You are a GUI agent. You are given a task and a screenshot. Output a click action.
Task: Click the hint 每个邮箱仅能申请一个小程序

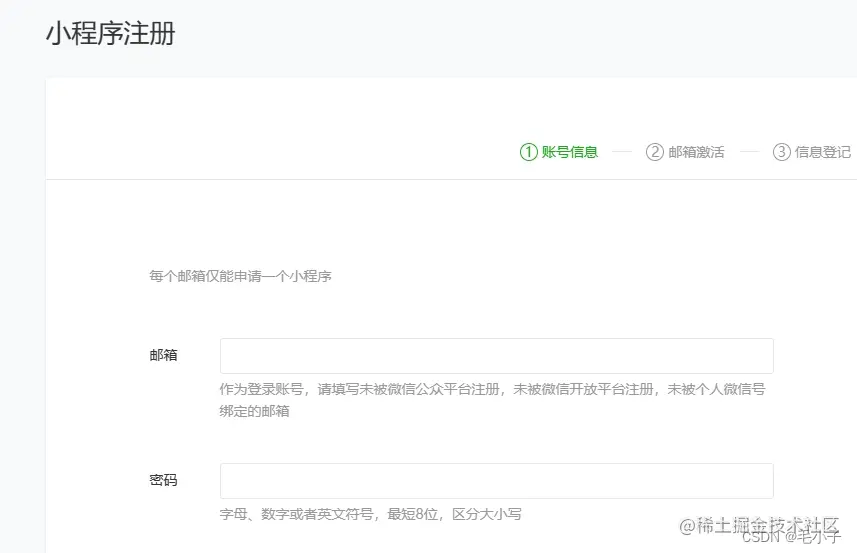[240, 276]
